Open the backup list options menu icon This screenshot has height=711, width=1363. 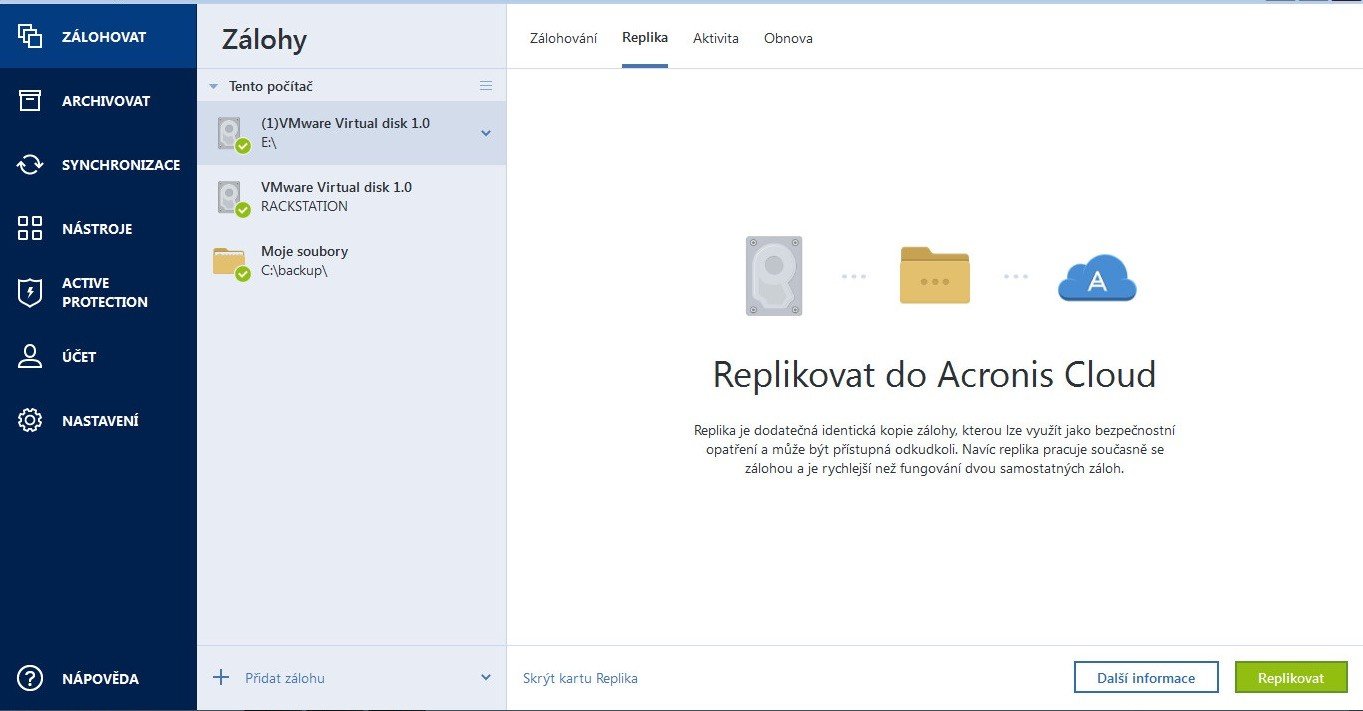click(486, 86)
